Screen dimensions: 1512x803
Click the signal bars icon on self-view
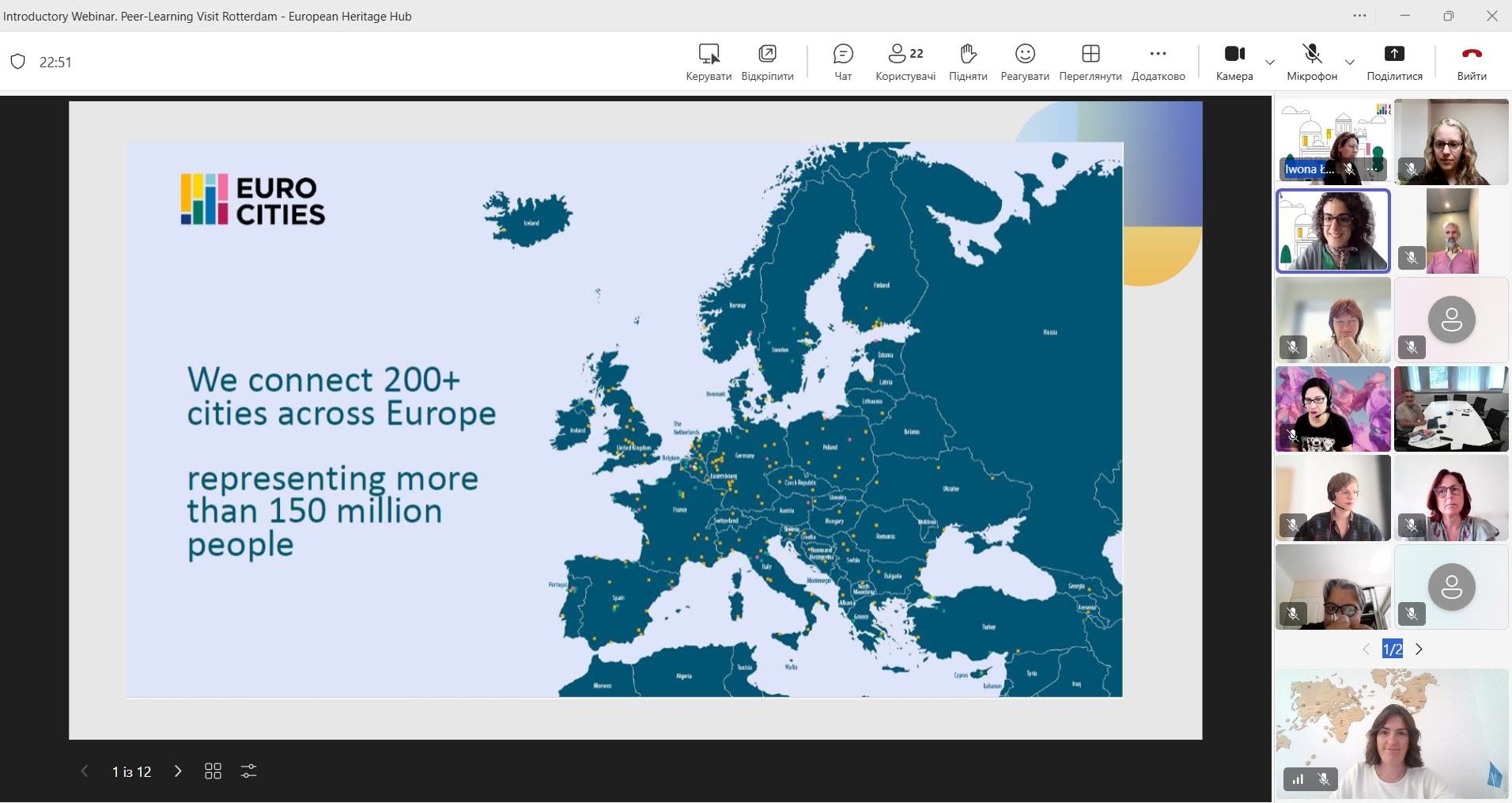(x=1298, y=780)
